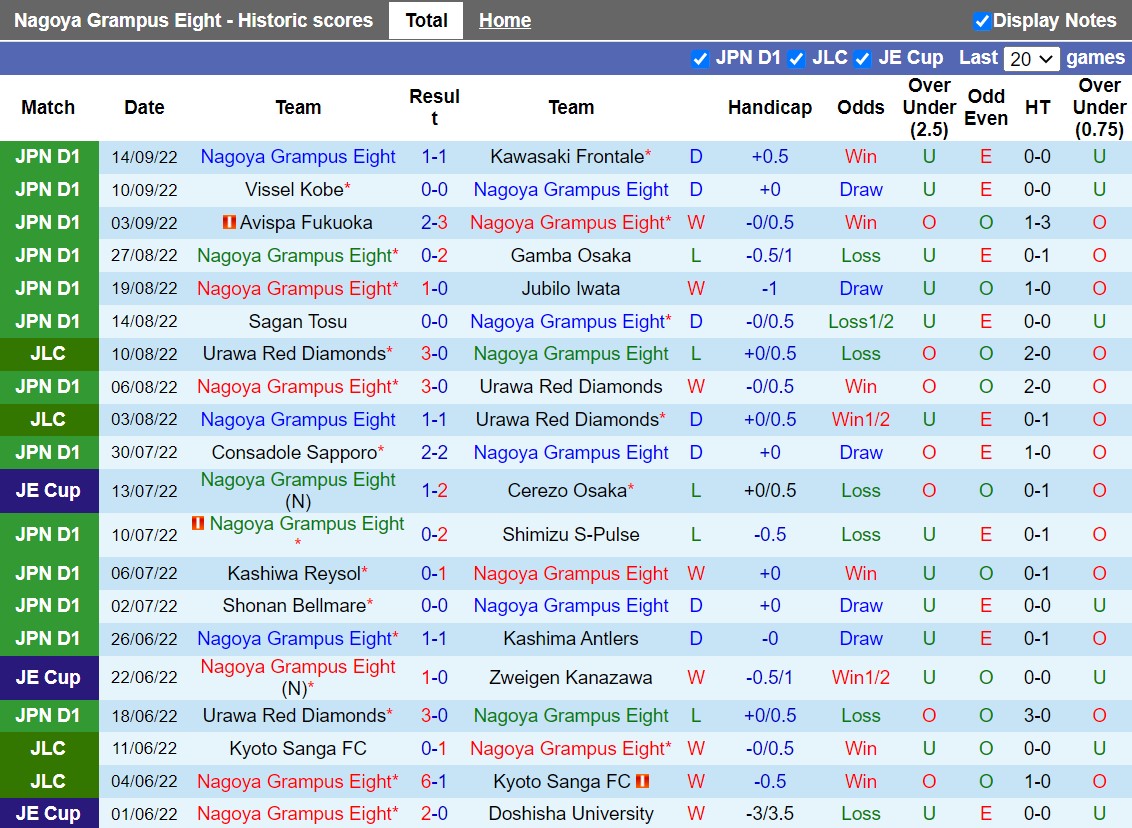The image size is (1132, 828).
Task: Click the JE Cup badge for 13/07/22
Action: (x=48, y=490)
